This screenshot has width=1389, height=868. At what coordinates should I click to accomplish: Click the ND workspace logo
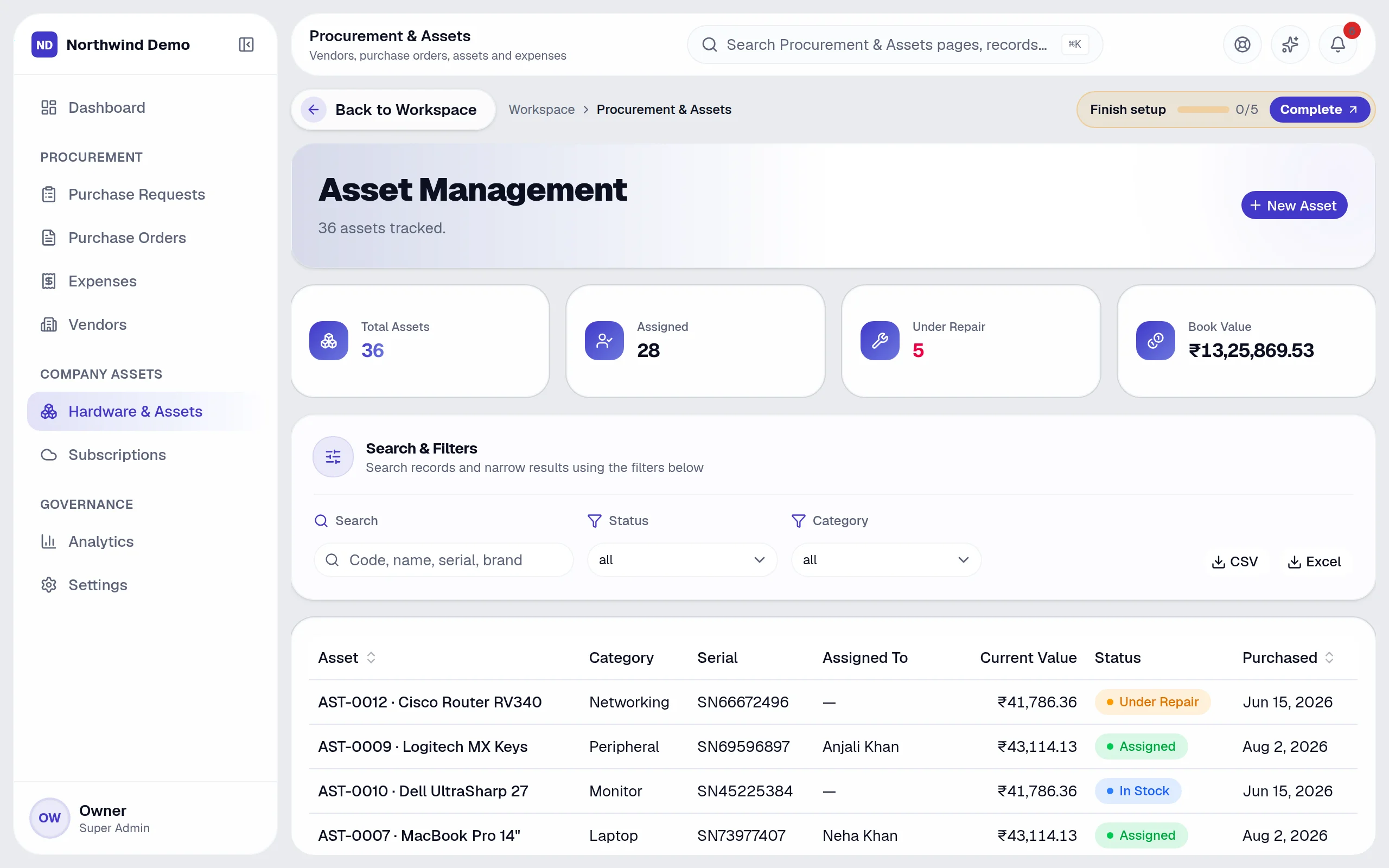(x=44, y=44)
